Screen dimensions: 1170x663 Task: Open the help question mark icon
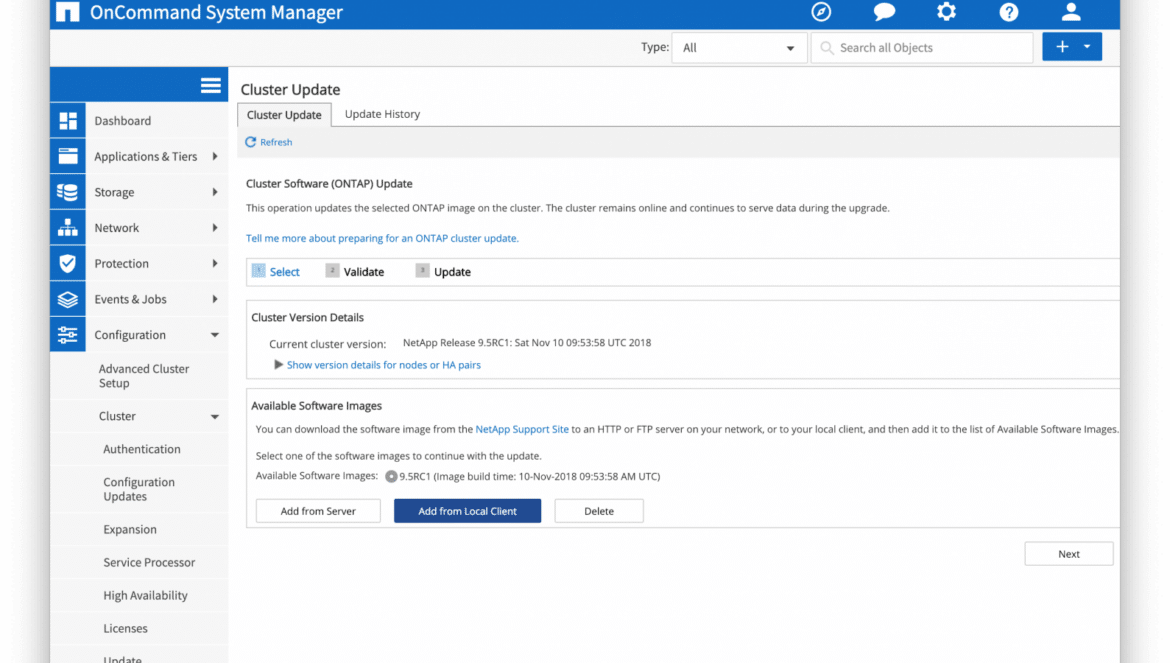tap(1009, 12)
